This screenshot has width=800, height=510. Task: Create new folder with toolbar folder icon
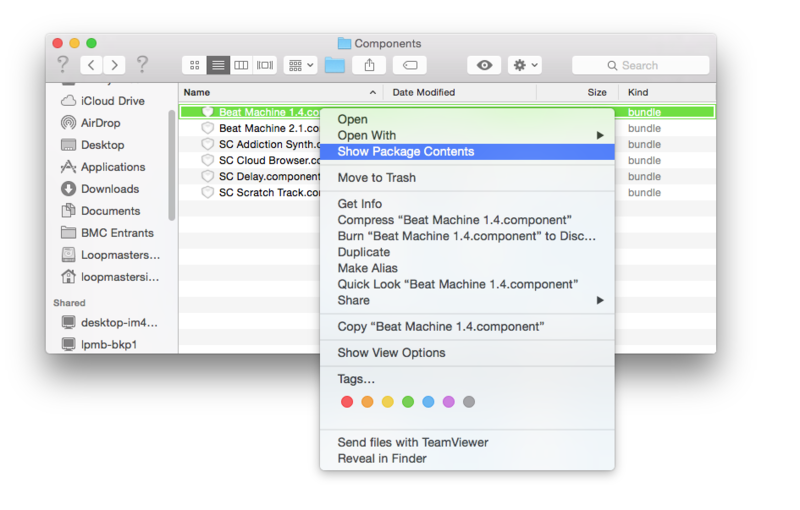click(x=334, y=65)
